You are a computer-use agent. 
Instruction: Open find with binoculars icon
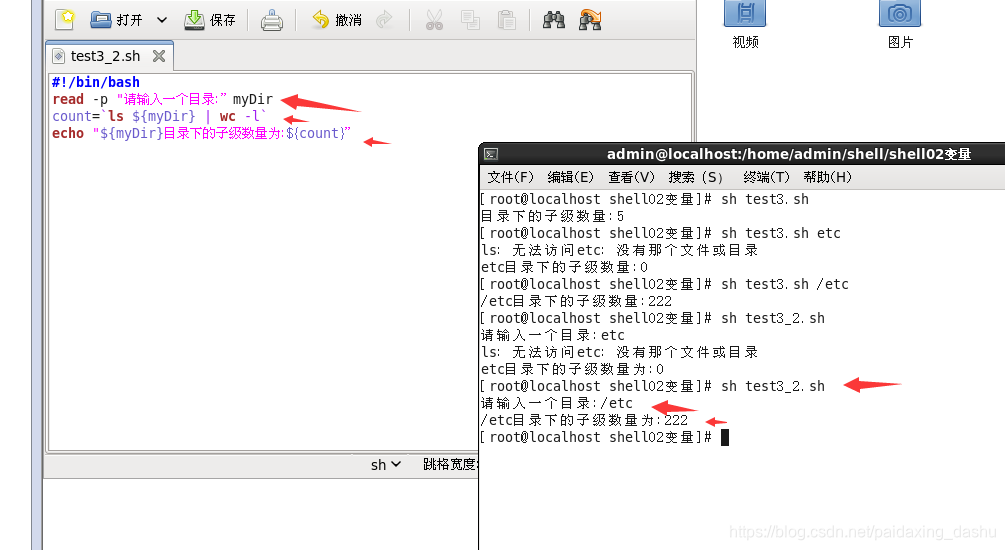pyautogui.click(x=554, y=20)
